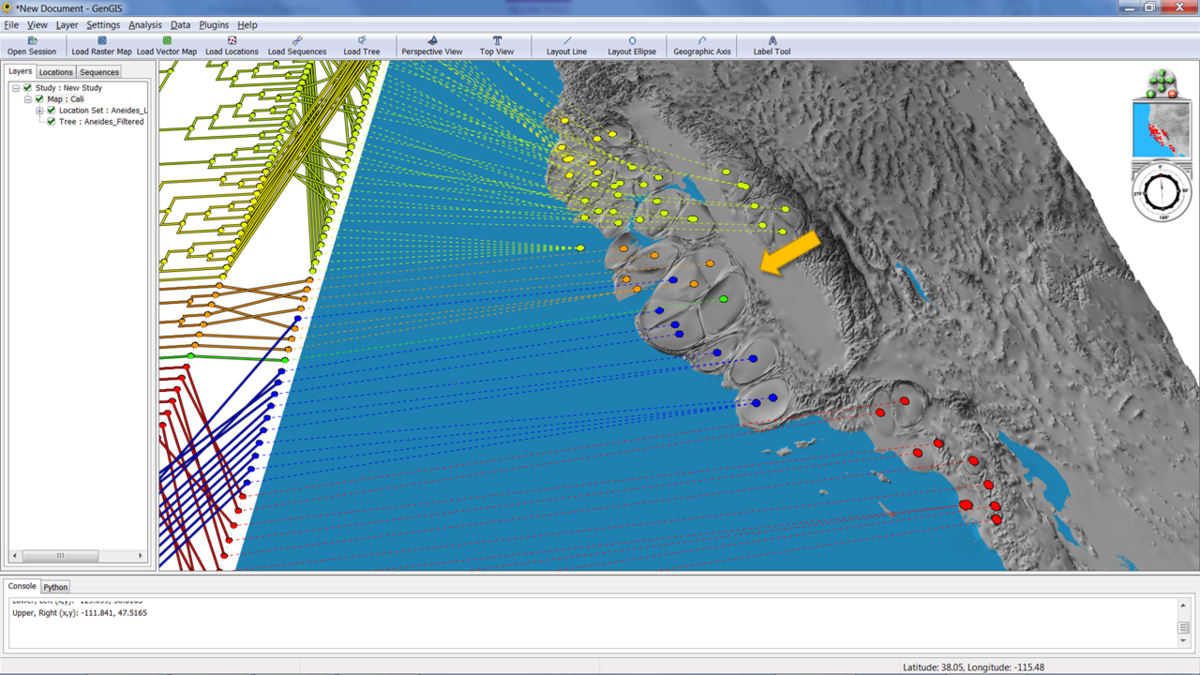Open the Layer menu
Screen dimensions: 1200x675
pos(67,25)
